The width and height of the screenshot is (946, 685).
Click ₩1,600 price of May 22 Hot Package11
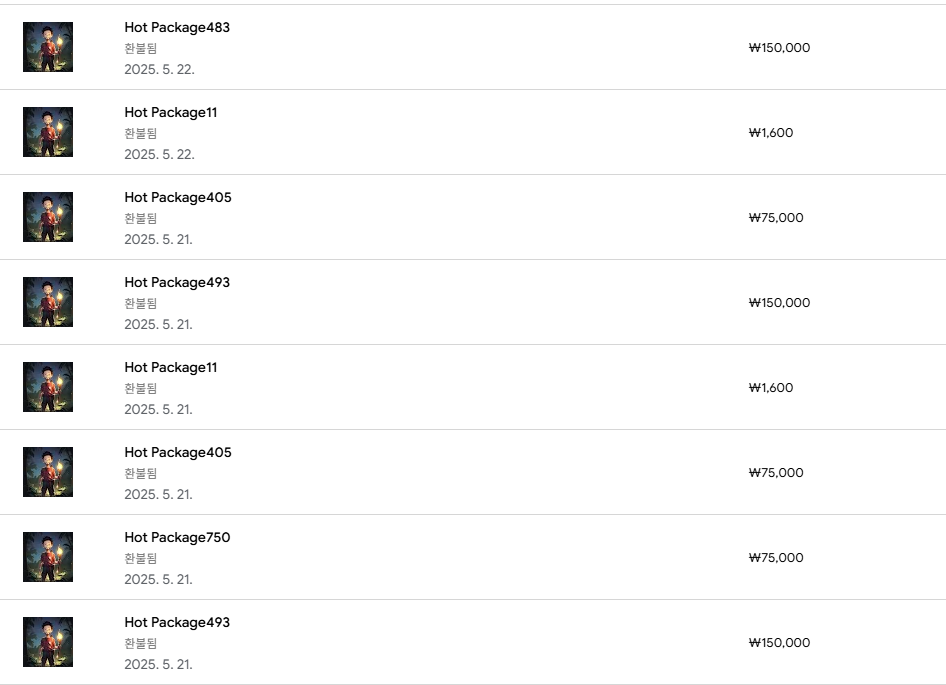click(771, 133)
